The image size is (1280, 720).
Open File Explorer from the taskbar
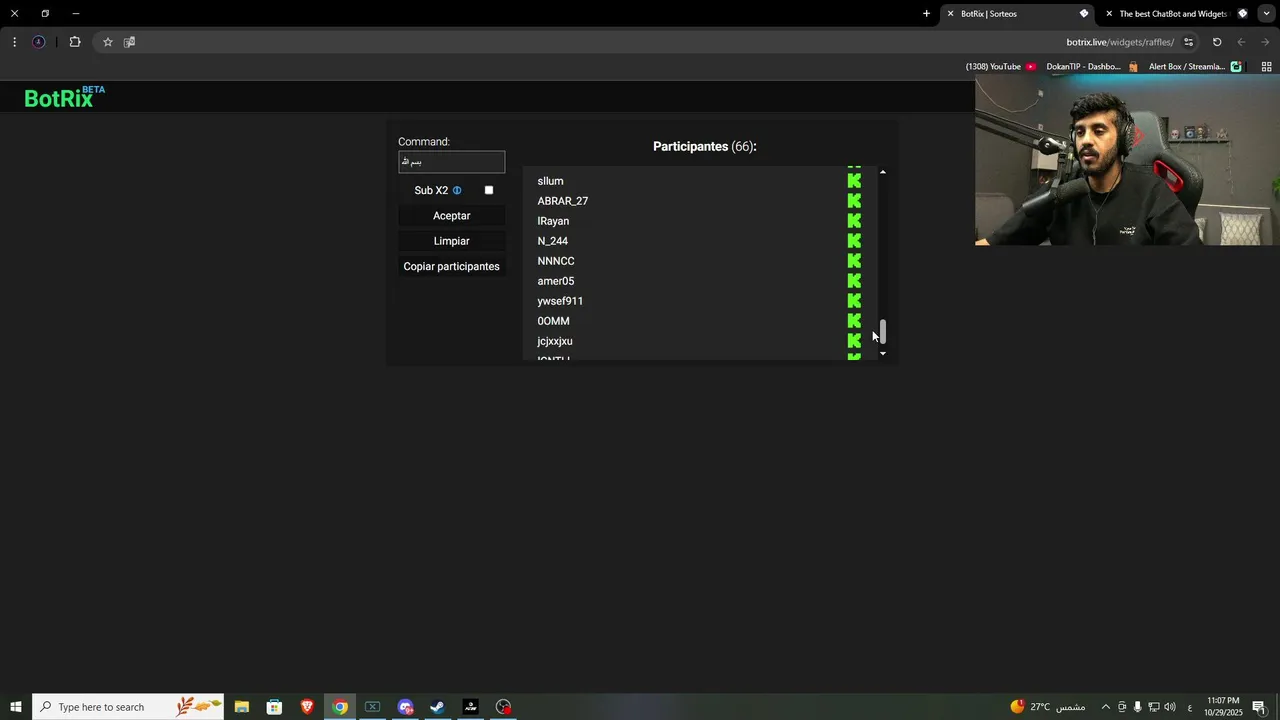tap(241, 707)
